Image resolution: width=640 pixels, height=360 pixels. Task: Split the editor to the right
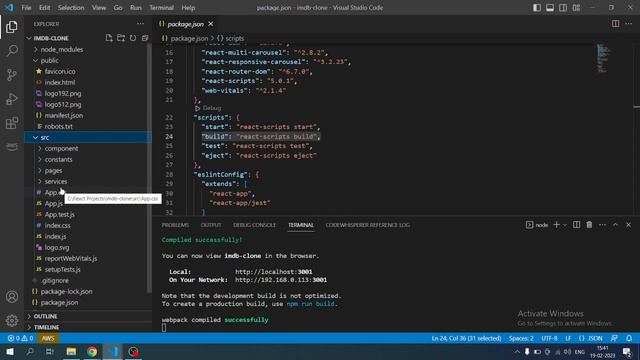[x=616, y=24]
